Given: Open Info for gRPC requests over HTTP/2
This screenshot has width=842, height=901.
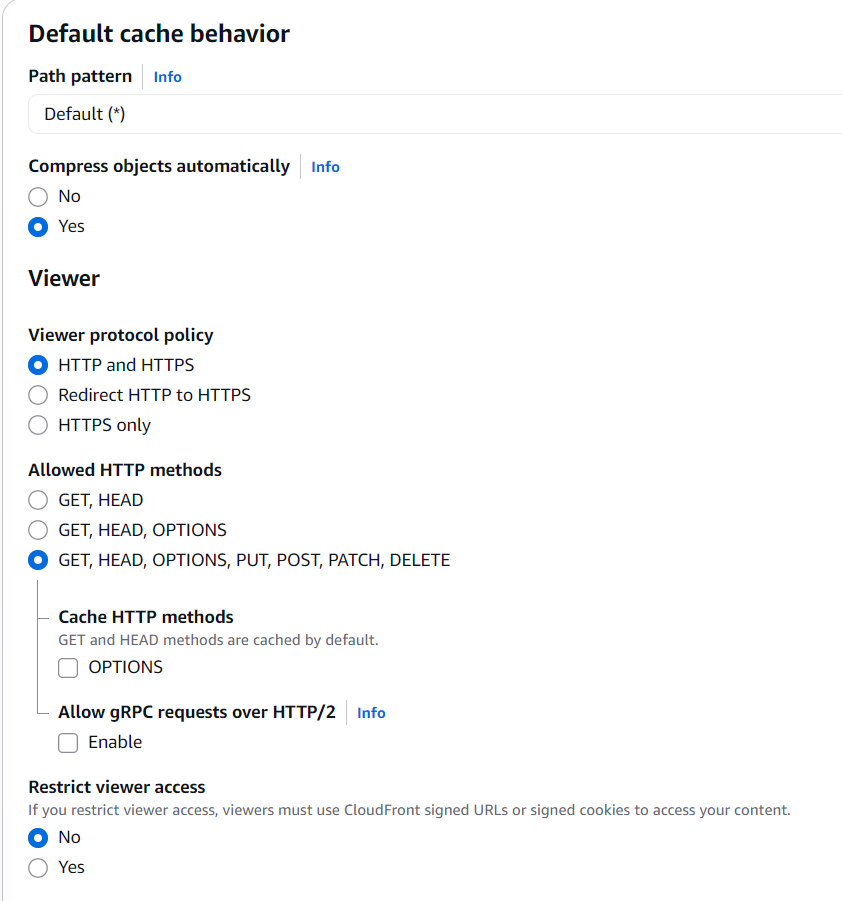Looking at the screenshot, I should (x=371, y=713).
